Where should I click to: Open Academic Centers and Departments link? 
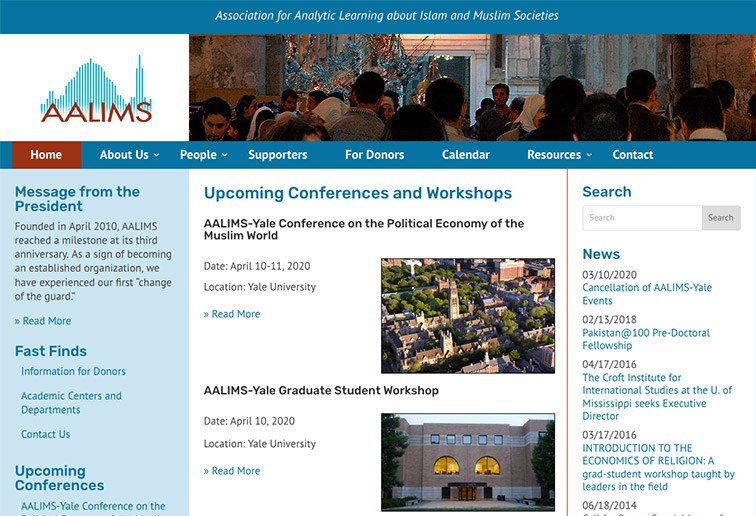coord(71,403)
